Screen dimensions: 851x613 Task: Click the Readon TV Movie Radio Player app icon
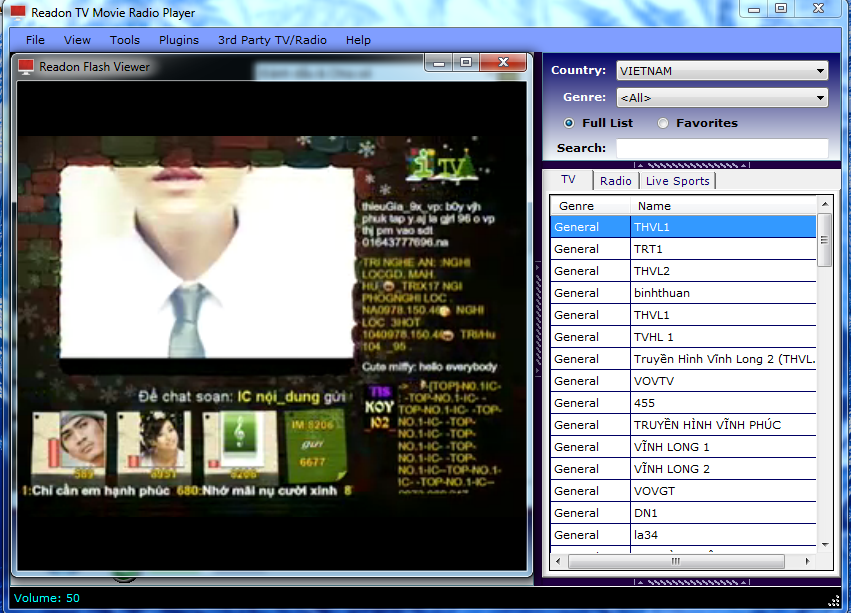(18, 12)
